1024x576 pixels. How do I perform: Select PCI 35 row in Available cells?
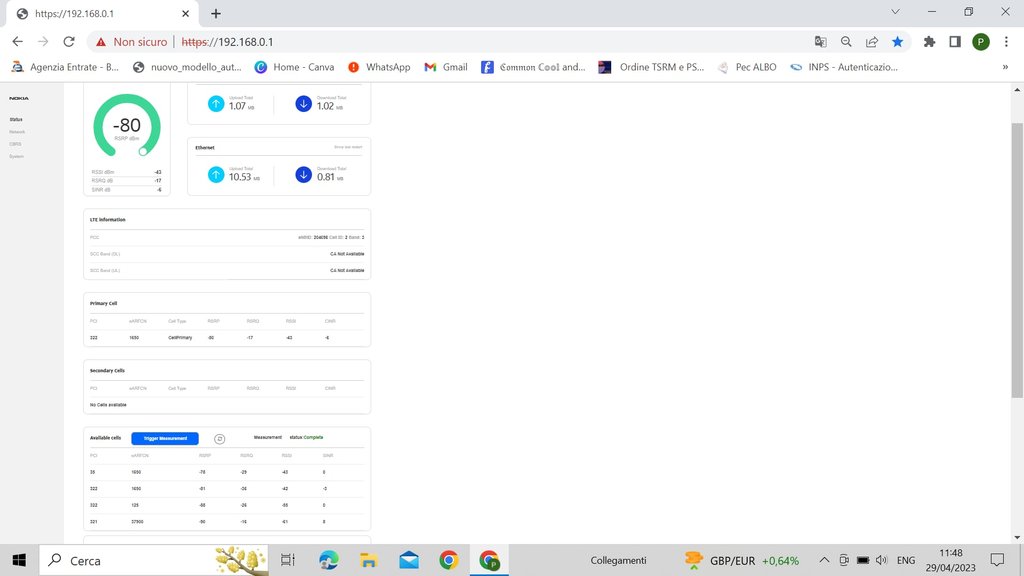click(x=227, y=472)
